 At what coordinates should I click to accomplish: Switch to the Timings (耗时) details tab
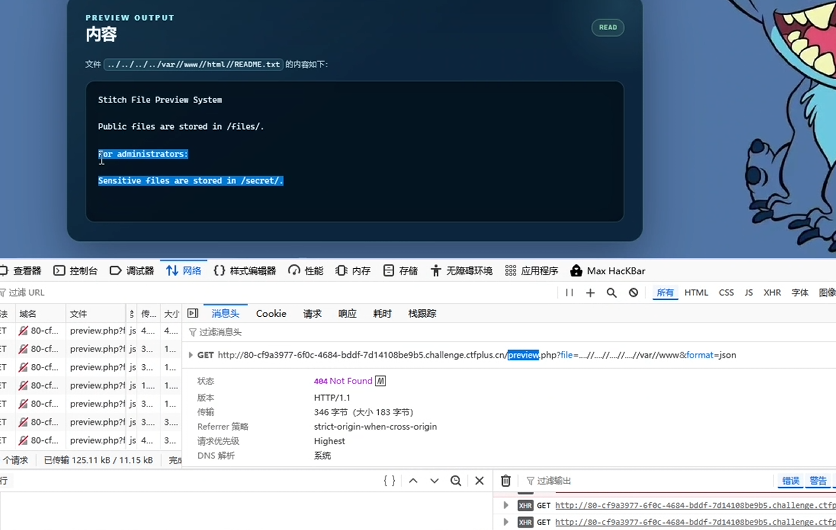[382, 314]
